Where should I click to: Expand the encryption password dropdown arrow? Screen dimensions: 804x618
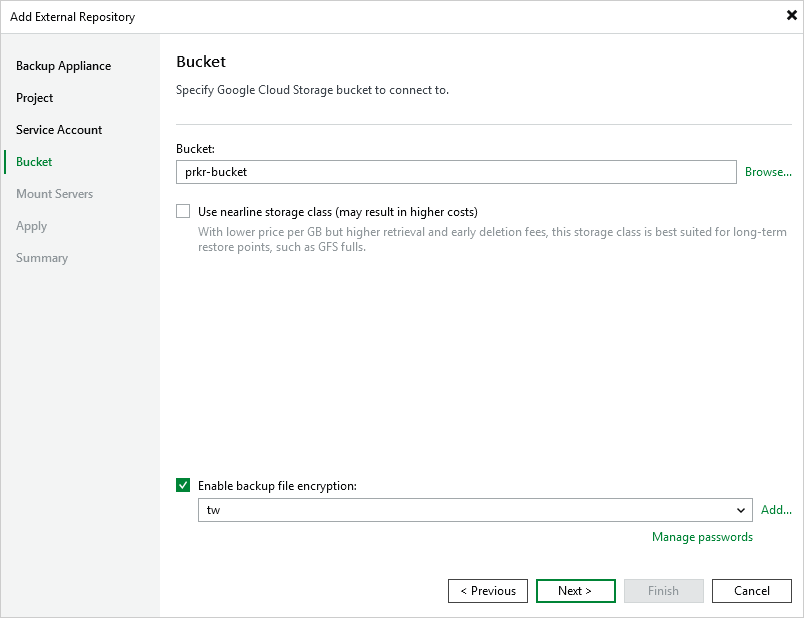pyautogui.click(x=740, y=510)
